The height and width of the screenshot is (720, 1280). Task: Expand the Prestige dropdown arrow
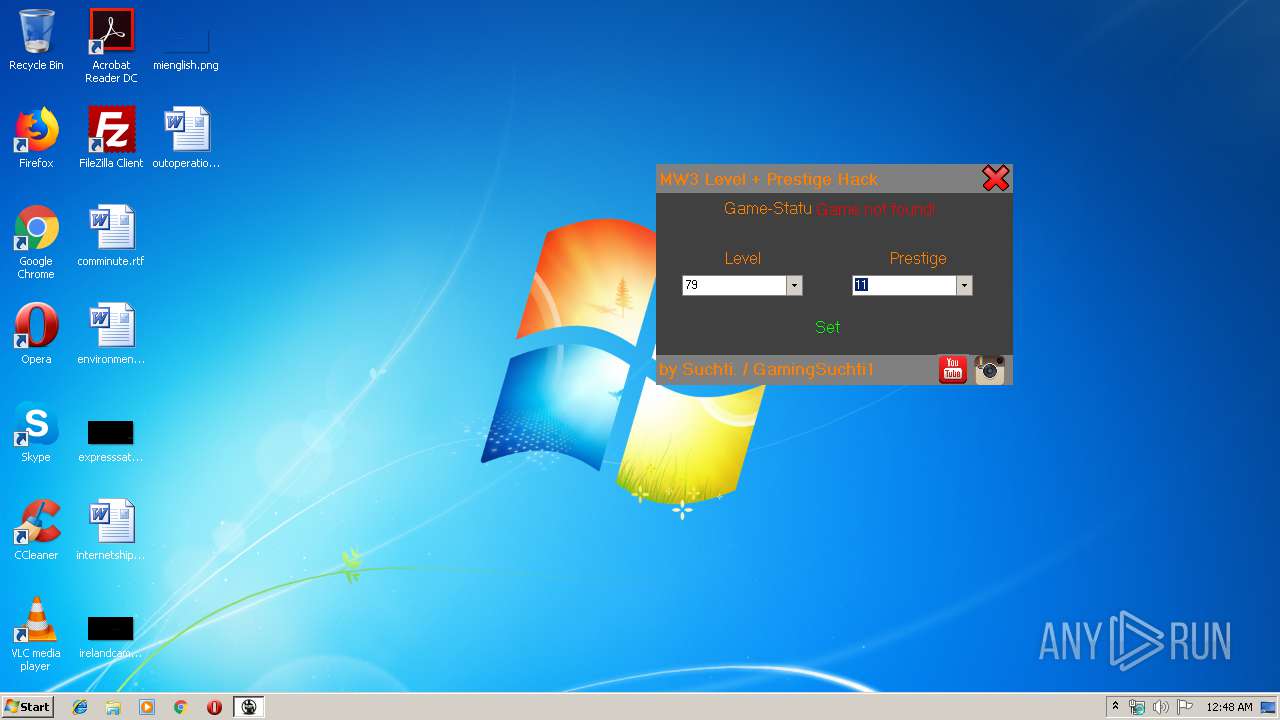pyautogui.click(x=964, y=286)
